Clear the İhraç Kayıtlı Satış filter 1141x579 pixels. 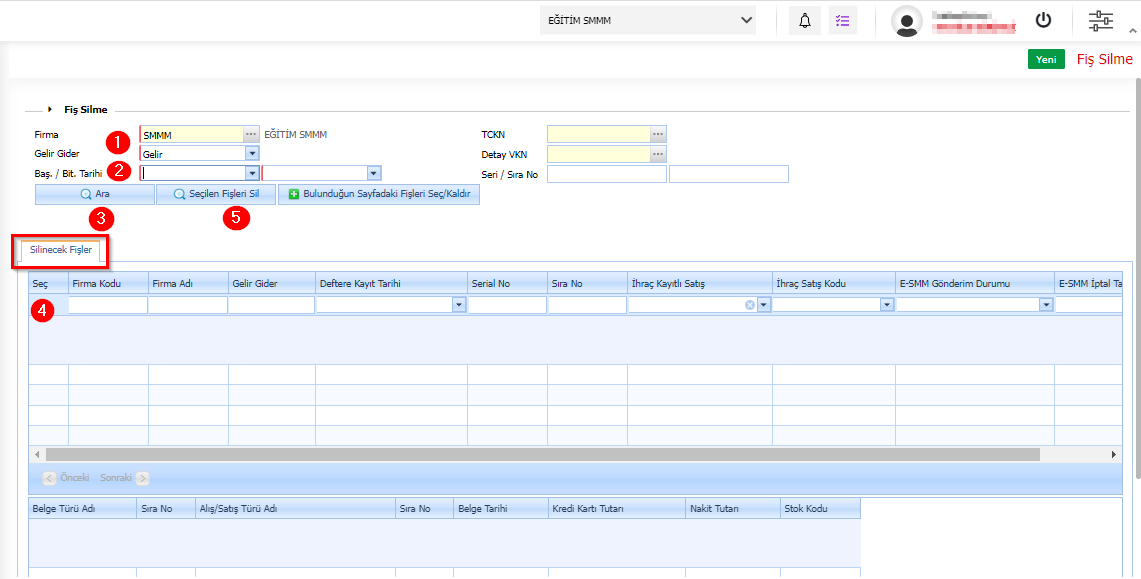coord(750,306)
